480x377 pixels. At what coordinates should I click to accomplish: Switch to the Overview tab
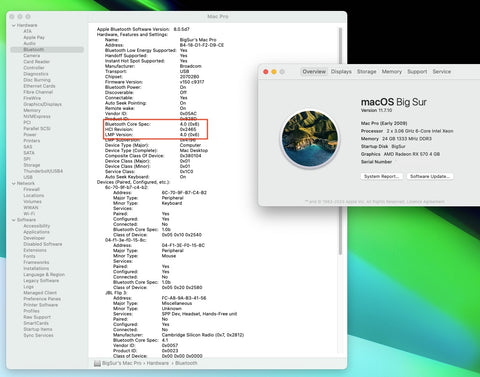314,72
